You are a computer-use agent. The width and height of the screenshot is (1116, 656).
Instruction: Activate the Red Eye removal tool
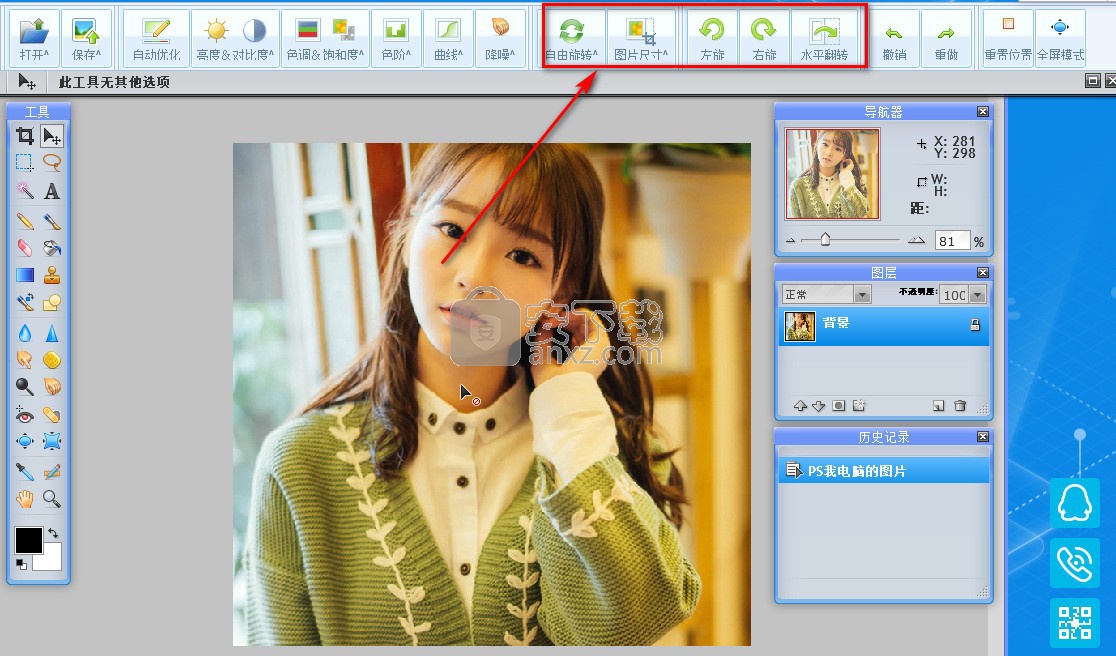pyautogui.click(x=25, y=414)
